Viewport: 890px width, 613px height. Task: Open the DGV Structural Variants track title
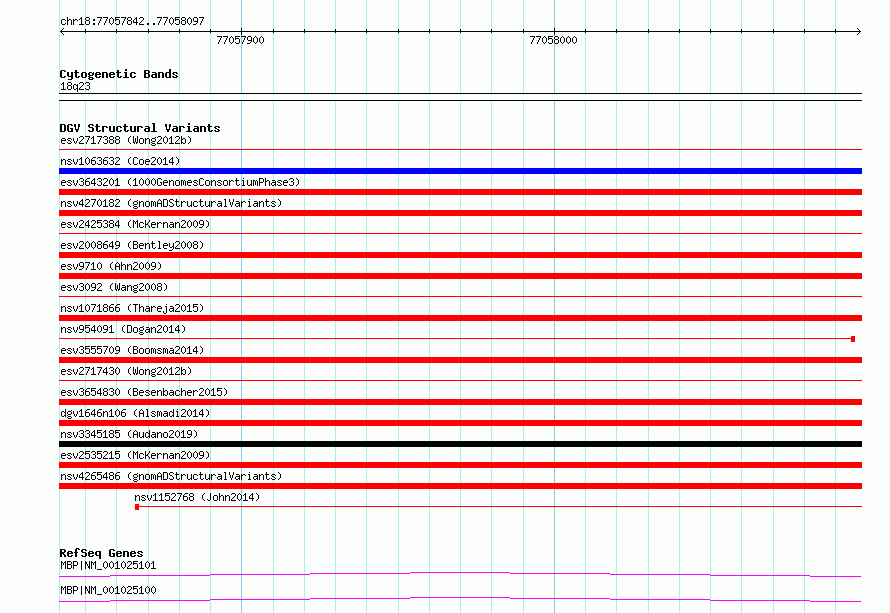140,128
